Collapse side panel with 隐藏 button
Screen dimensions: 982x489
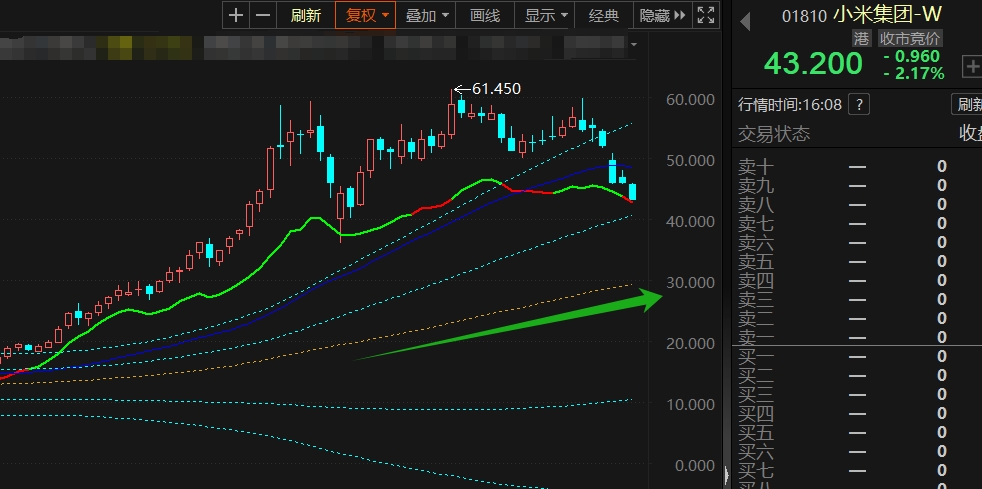(x=663, y=15)
